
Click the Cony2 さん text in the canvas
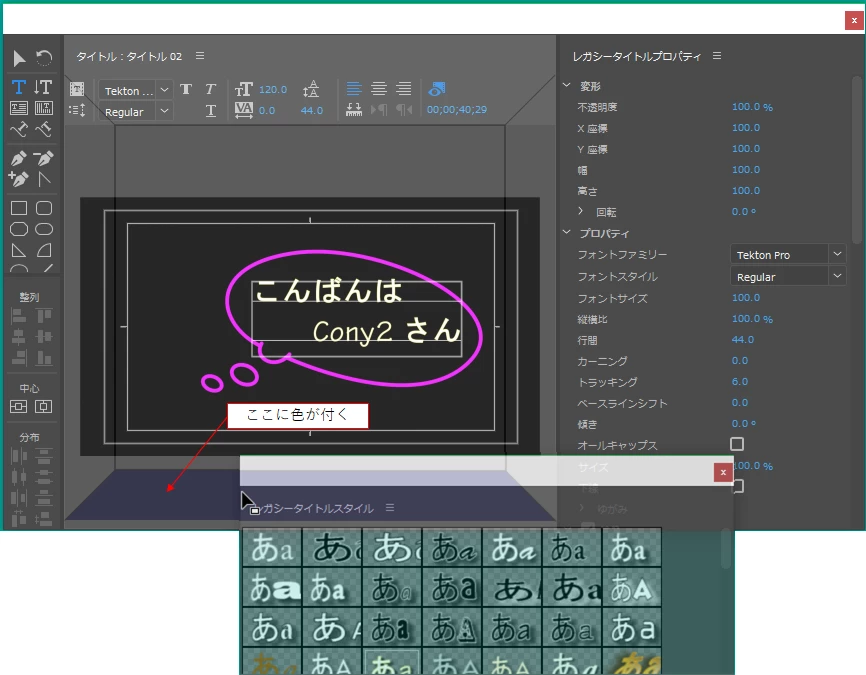coord(387,330)
